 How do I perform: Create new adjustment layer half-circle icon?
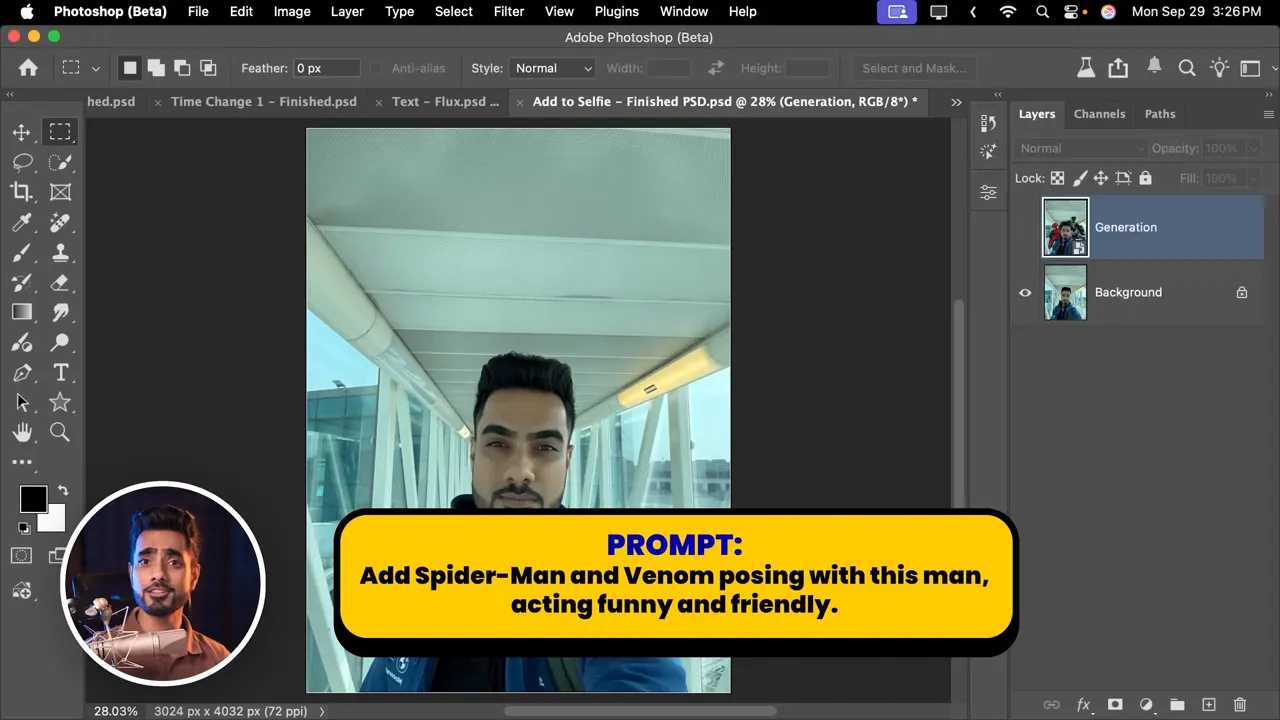(1146, 705)
